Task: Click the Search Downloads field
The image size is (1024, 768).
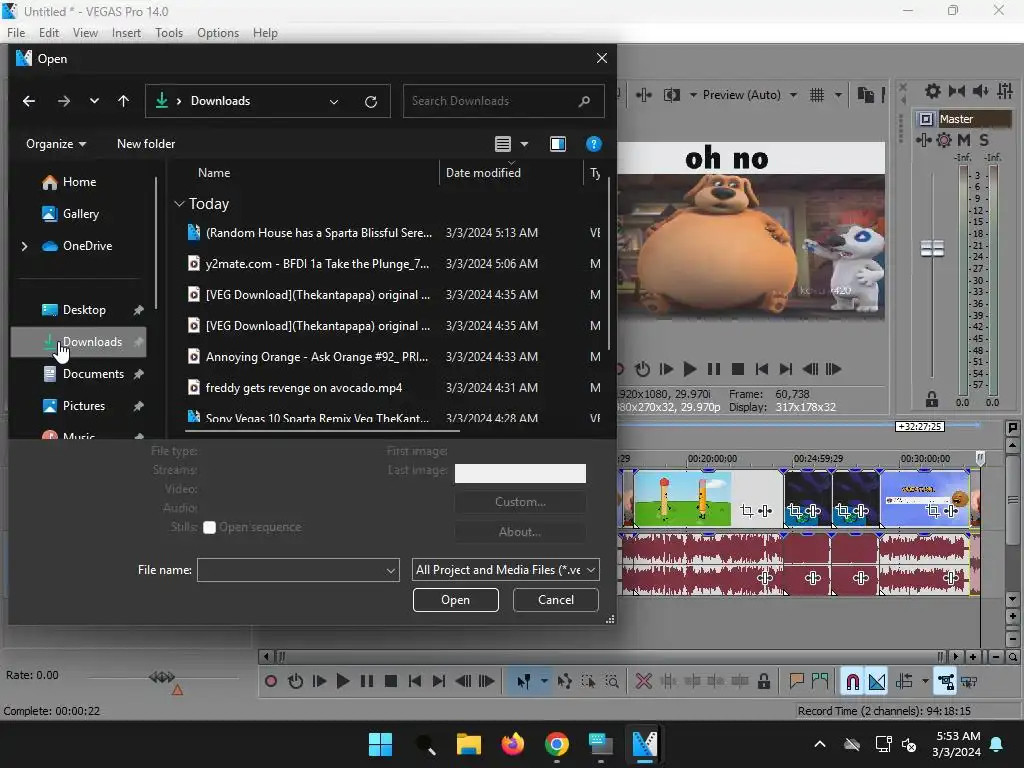Action: pyautogui.click(x=503, y=101)
